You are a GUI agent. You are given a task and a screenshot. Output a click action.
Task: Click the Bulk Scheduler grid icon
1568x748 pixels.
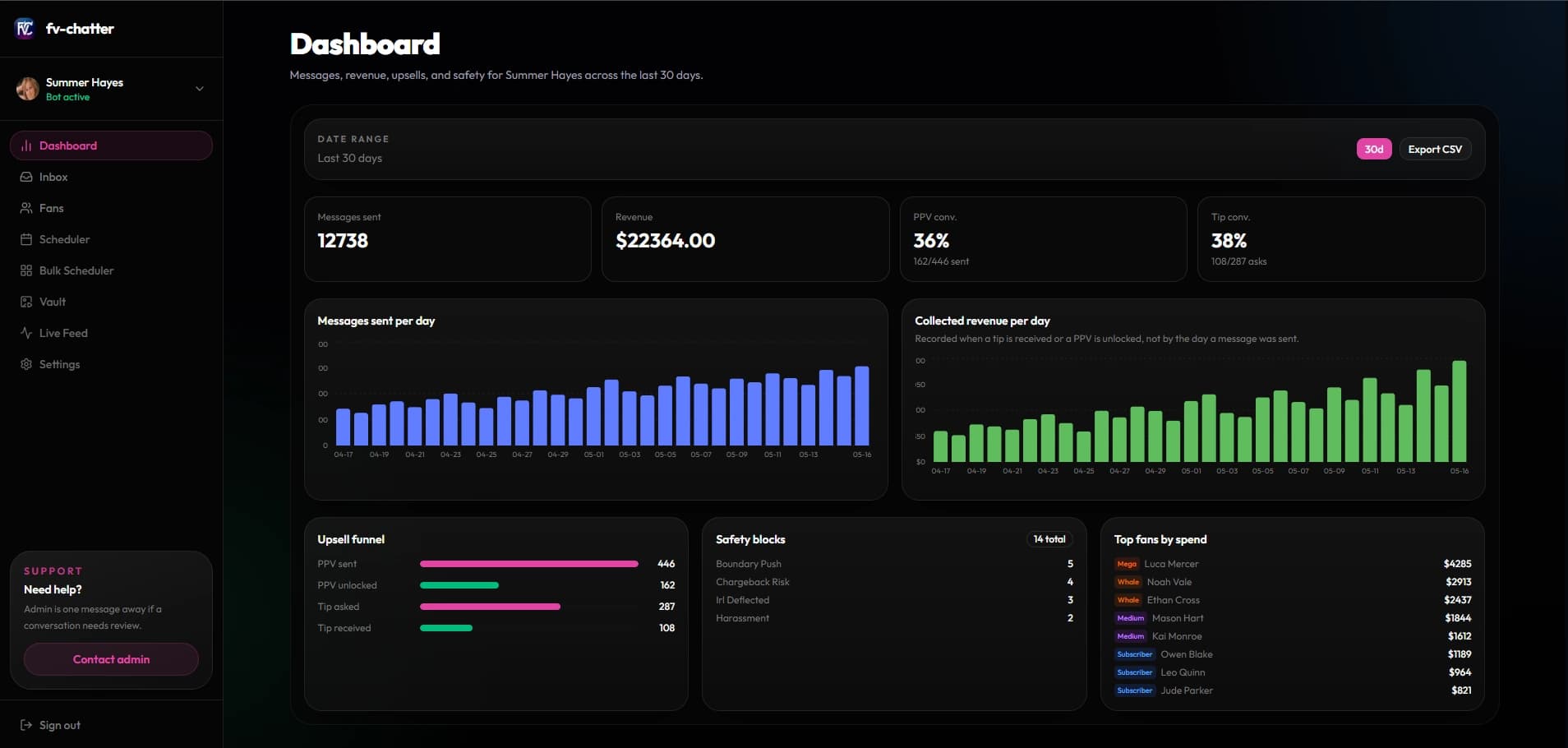[x=26, y=270]
